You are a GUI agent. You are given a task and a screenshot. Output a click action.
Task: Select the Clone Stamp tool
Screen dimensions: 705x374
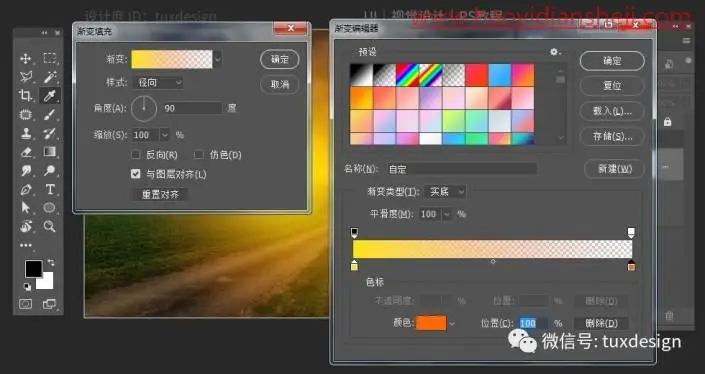click(x=26, y=134)
